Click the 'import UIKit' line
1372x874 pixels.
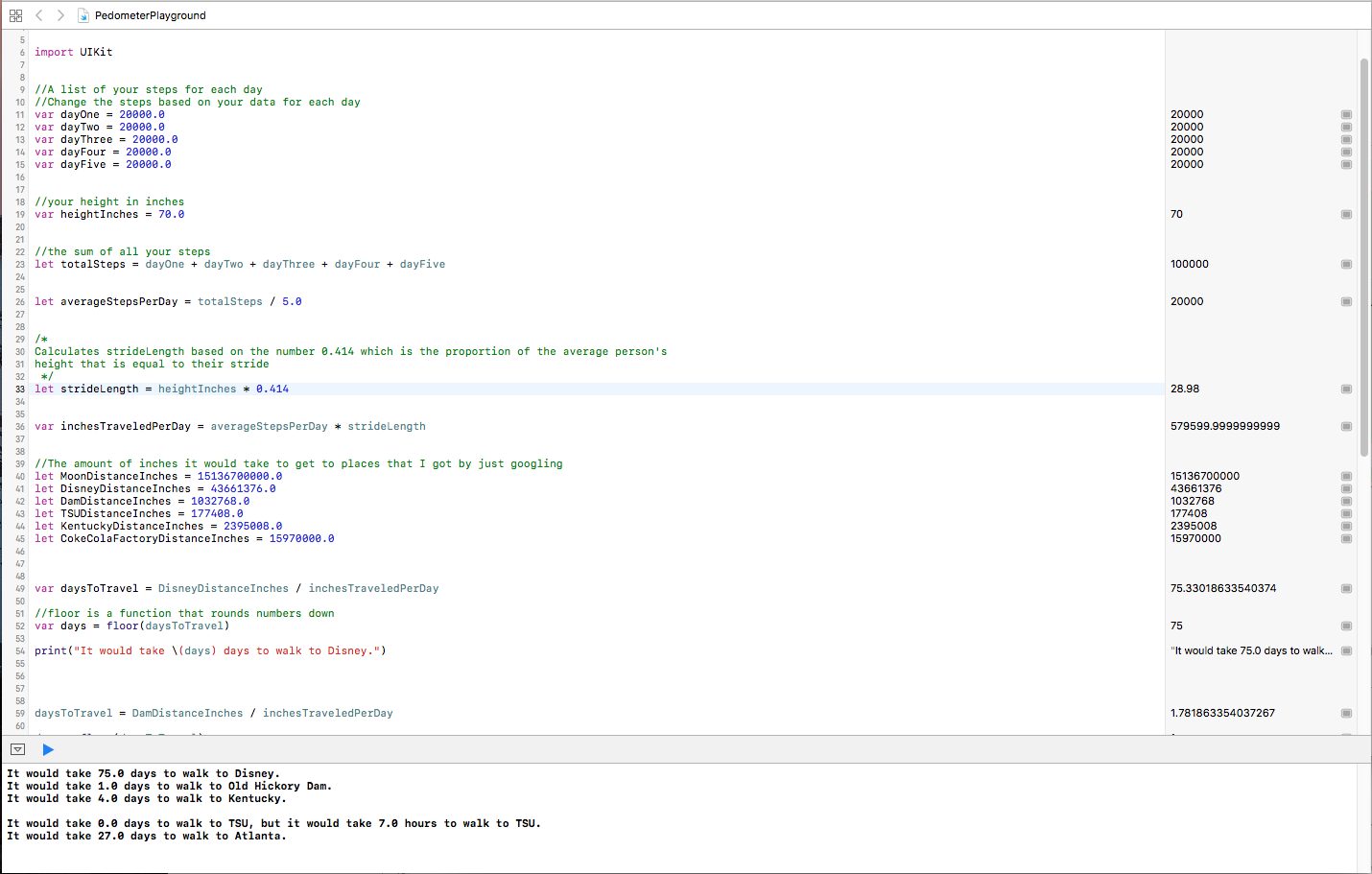pyautogui.click(x=74, y=52)
